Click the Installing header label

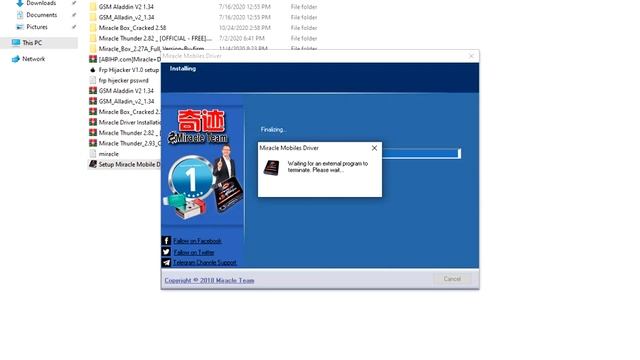[x=183, y=69]
